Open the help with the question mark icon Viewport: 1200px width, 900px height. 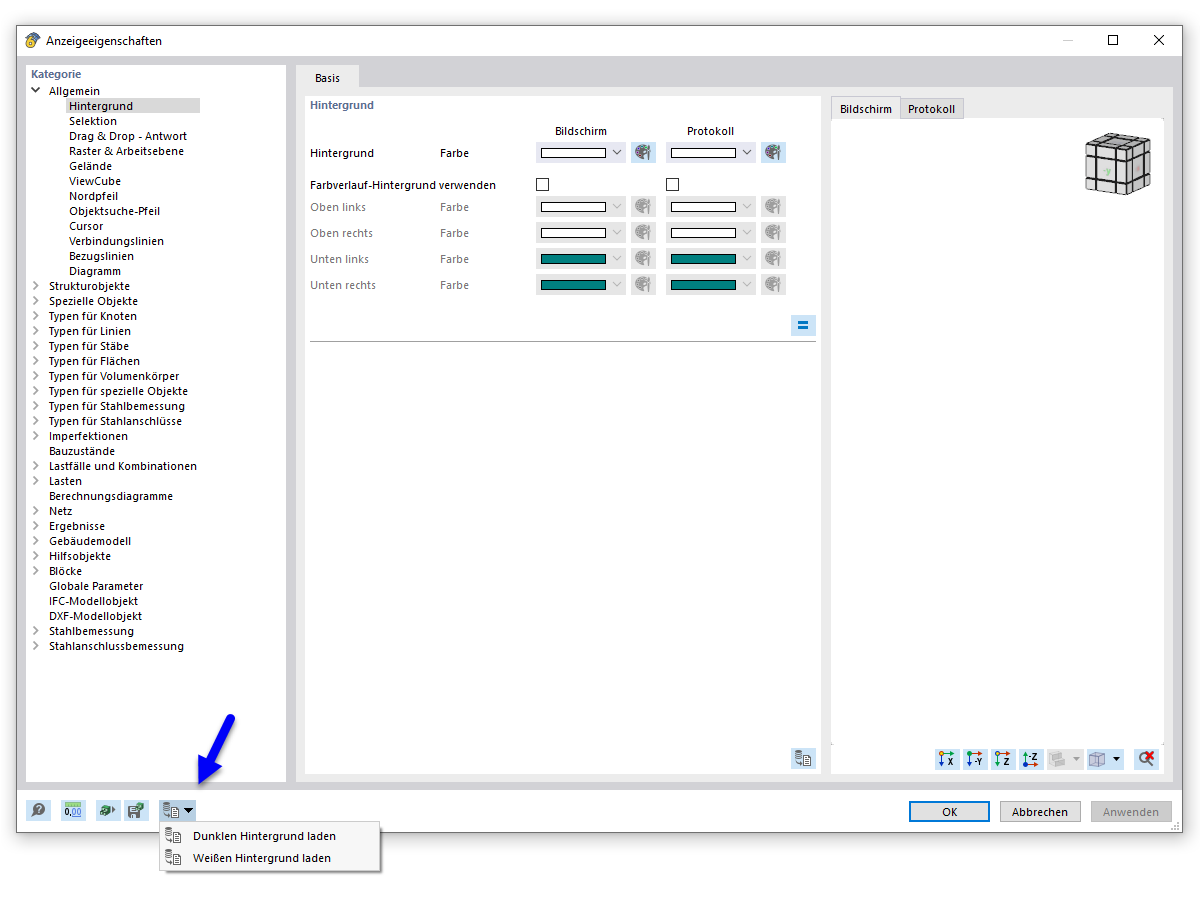coord(38,810)
